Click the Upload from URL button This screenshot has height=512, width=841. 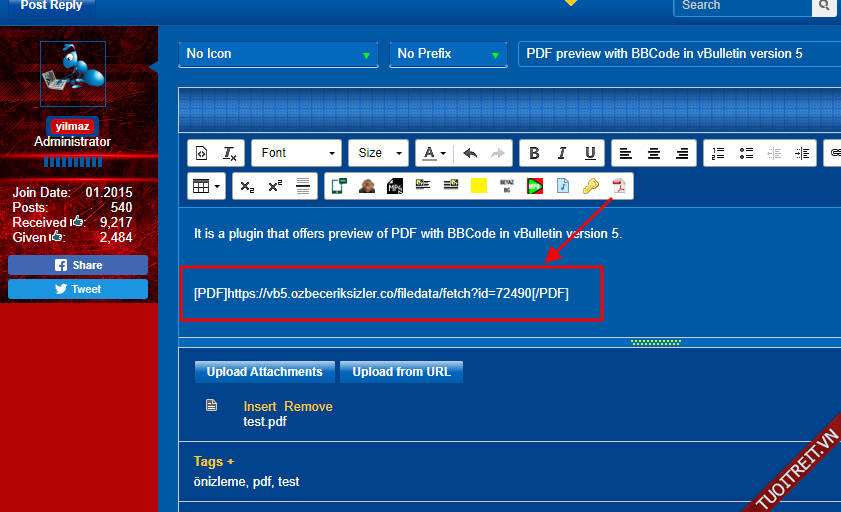(401, 372)
